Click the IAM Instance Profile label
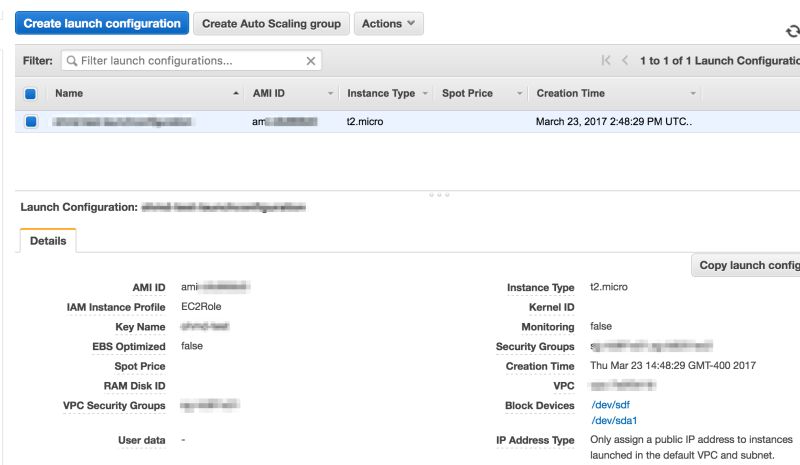 [116, 307]
